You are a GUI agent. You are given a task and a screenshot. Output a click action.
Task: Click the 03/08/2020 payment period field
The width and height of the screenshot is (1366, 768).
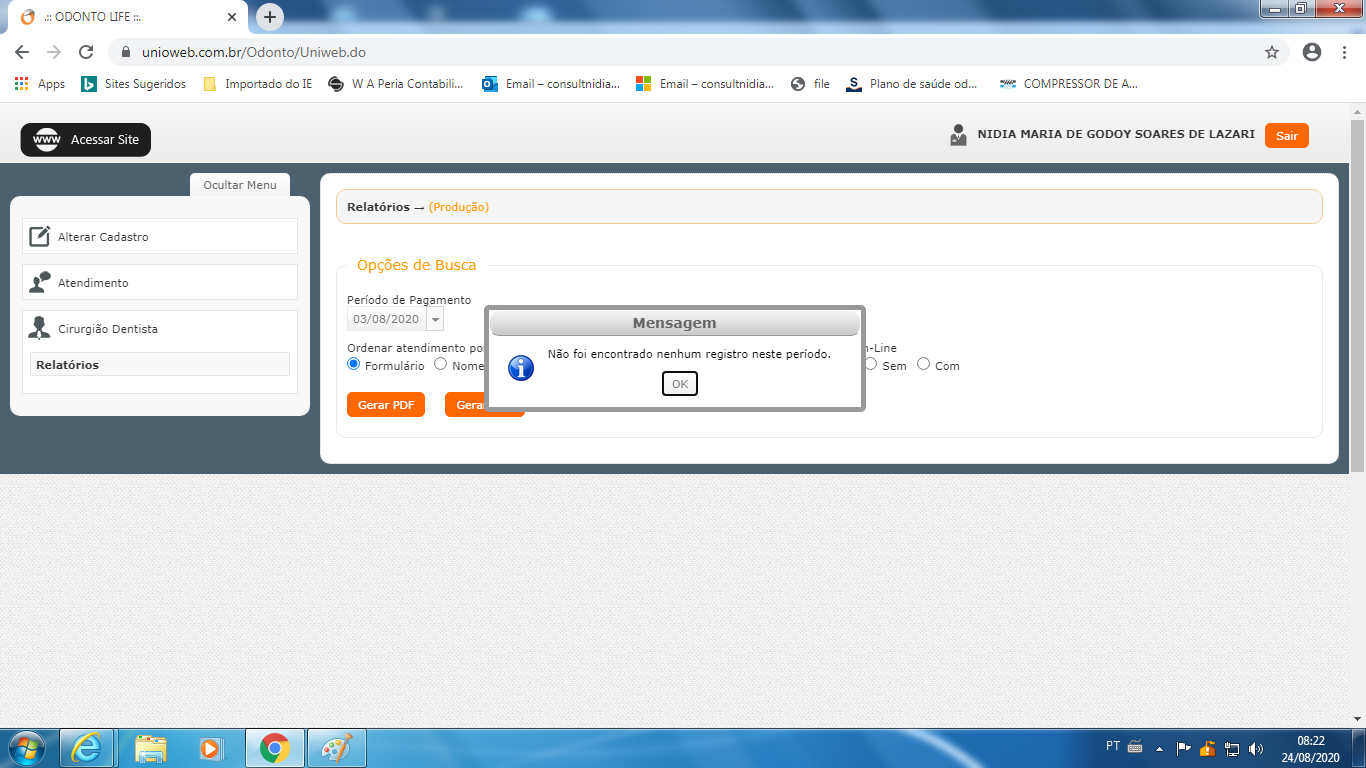(x=387, y=319)
